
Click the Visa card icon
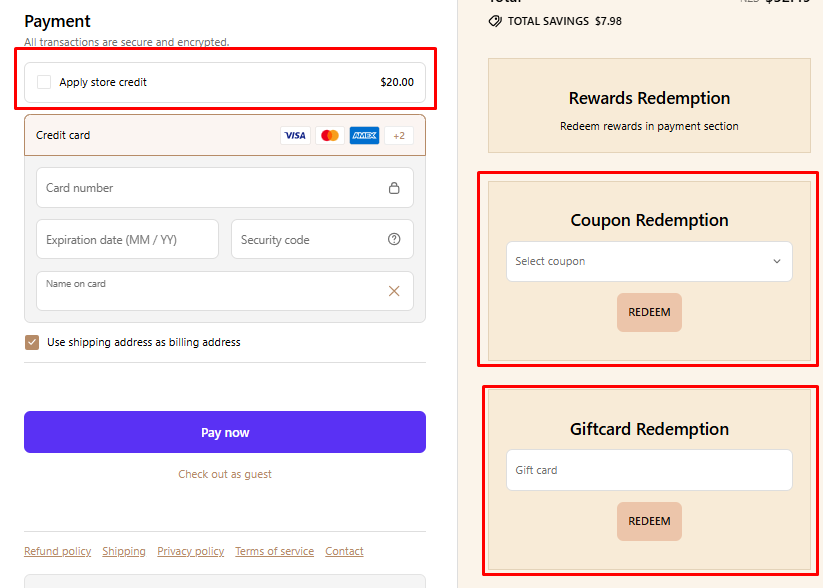pyautogui.click(x=295, y=136)
